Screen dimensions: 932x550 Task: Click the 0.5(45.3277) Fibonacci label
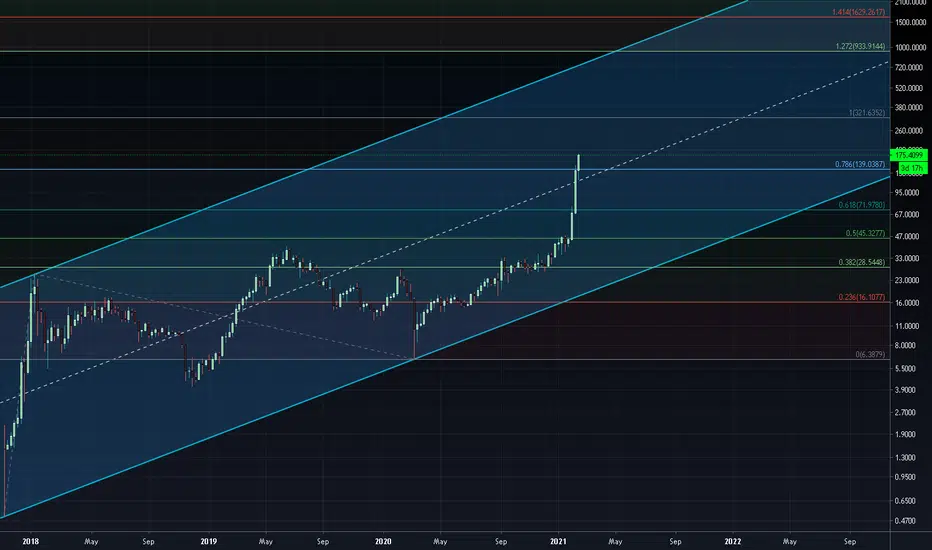click(865, 234)
